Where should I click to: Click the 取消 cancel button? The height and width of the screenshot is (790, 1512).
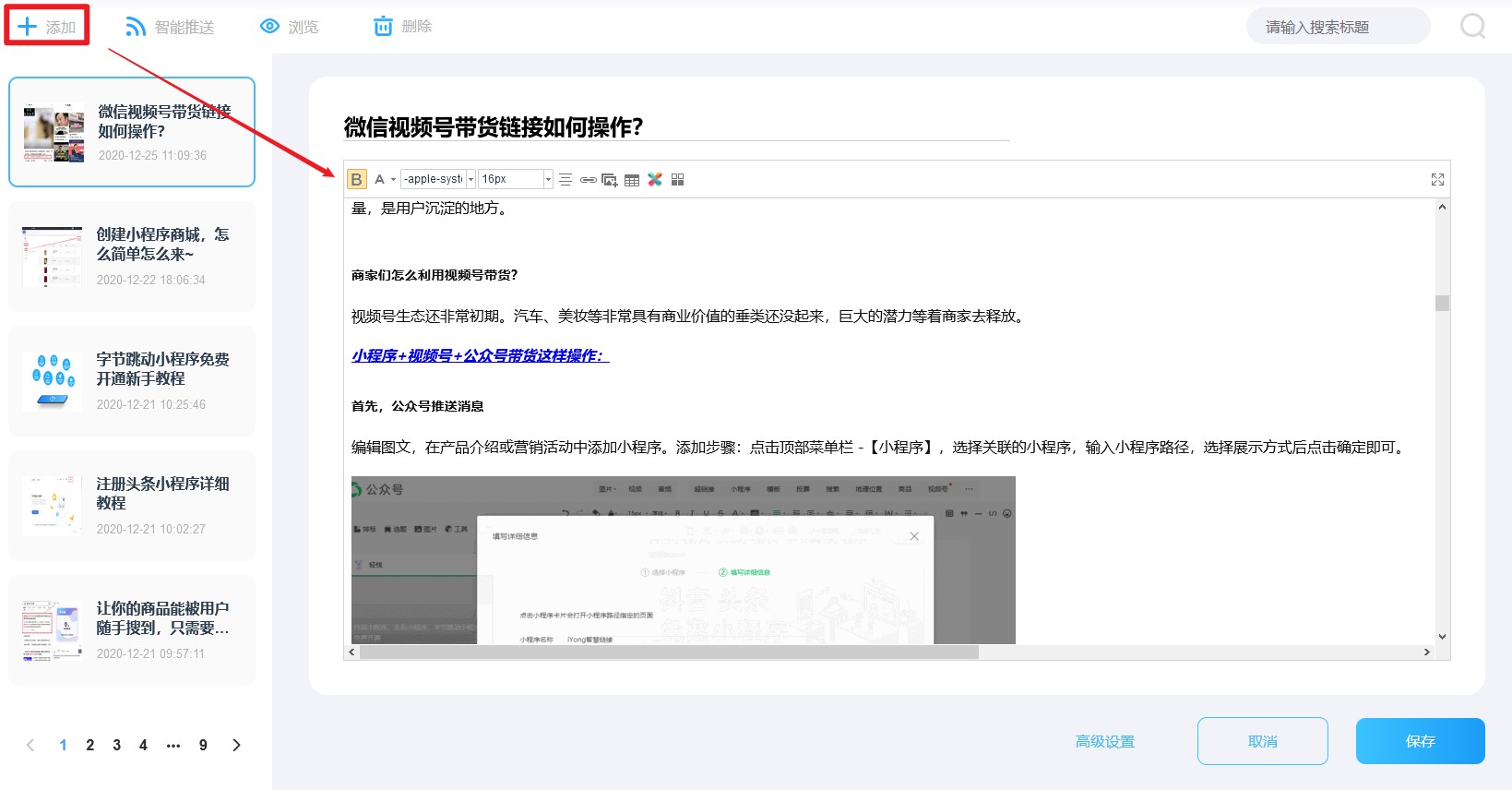click(x=1263, y=741)
